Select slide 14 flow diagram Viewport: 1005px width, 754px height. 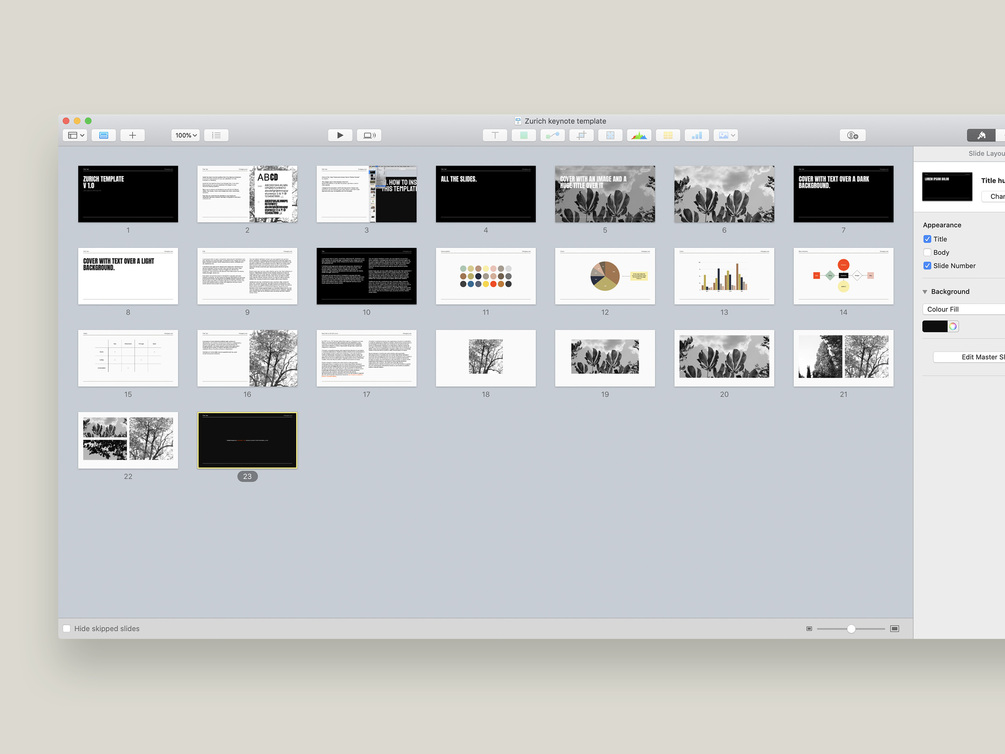(x=843, y=276)
